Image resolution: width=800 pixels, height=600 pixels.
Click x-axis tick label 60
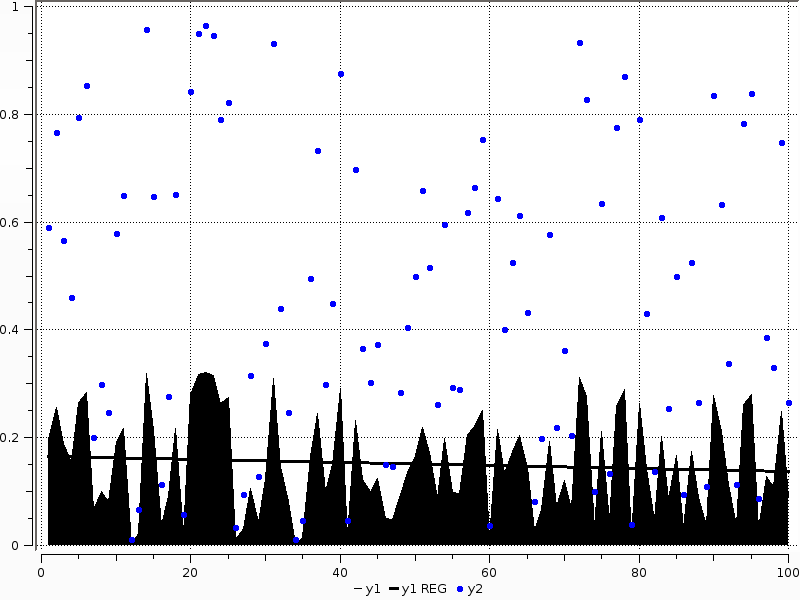[x=489, y=572]
